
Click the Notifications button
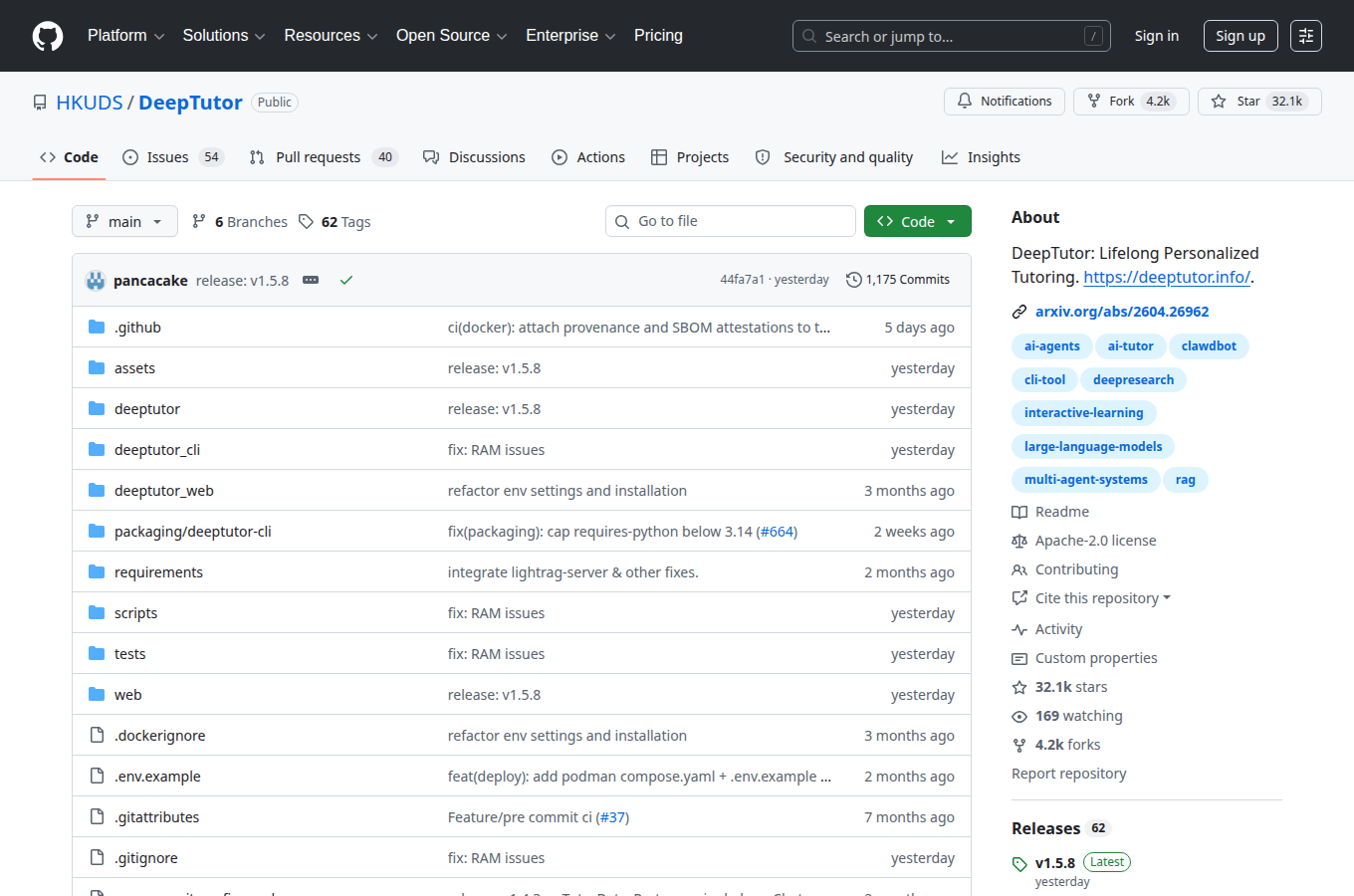[x=1005, y=102]
